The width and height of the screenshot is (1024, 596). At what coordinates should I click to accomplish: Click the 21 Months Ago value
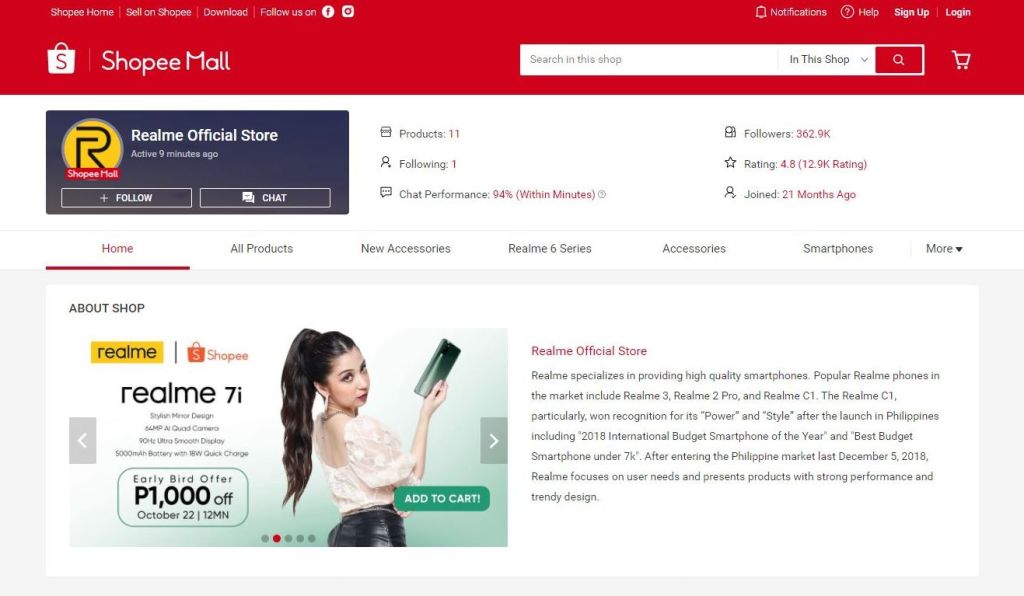point(818,195)
